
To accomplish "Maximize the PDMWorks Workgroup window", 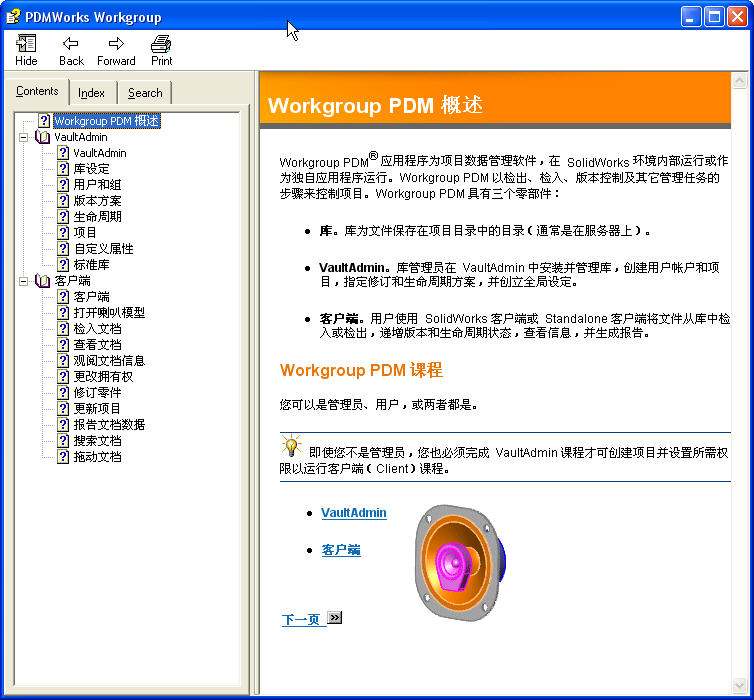I will coord(714,17).
